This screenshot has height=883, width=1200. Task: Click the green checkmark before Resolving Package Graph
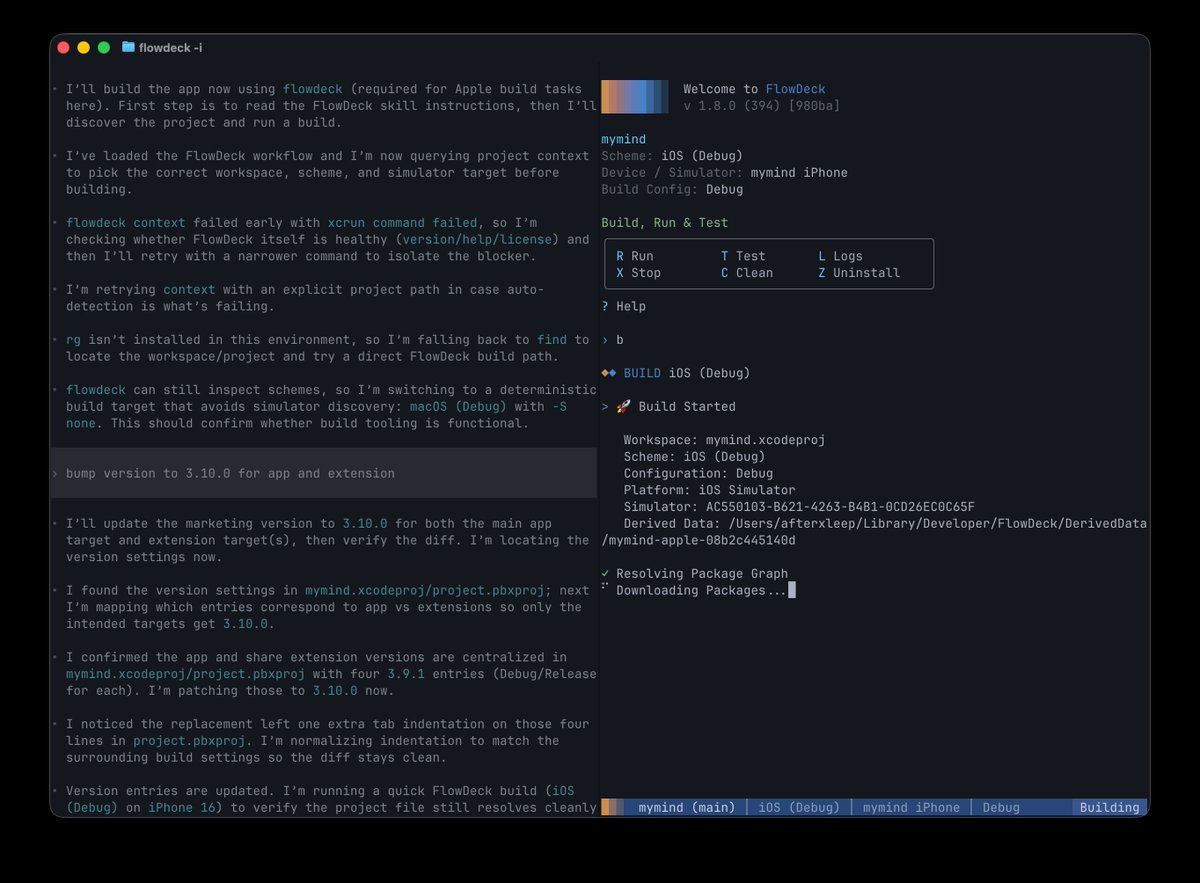[x=606, y=574]
